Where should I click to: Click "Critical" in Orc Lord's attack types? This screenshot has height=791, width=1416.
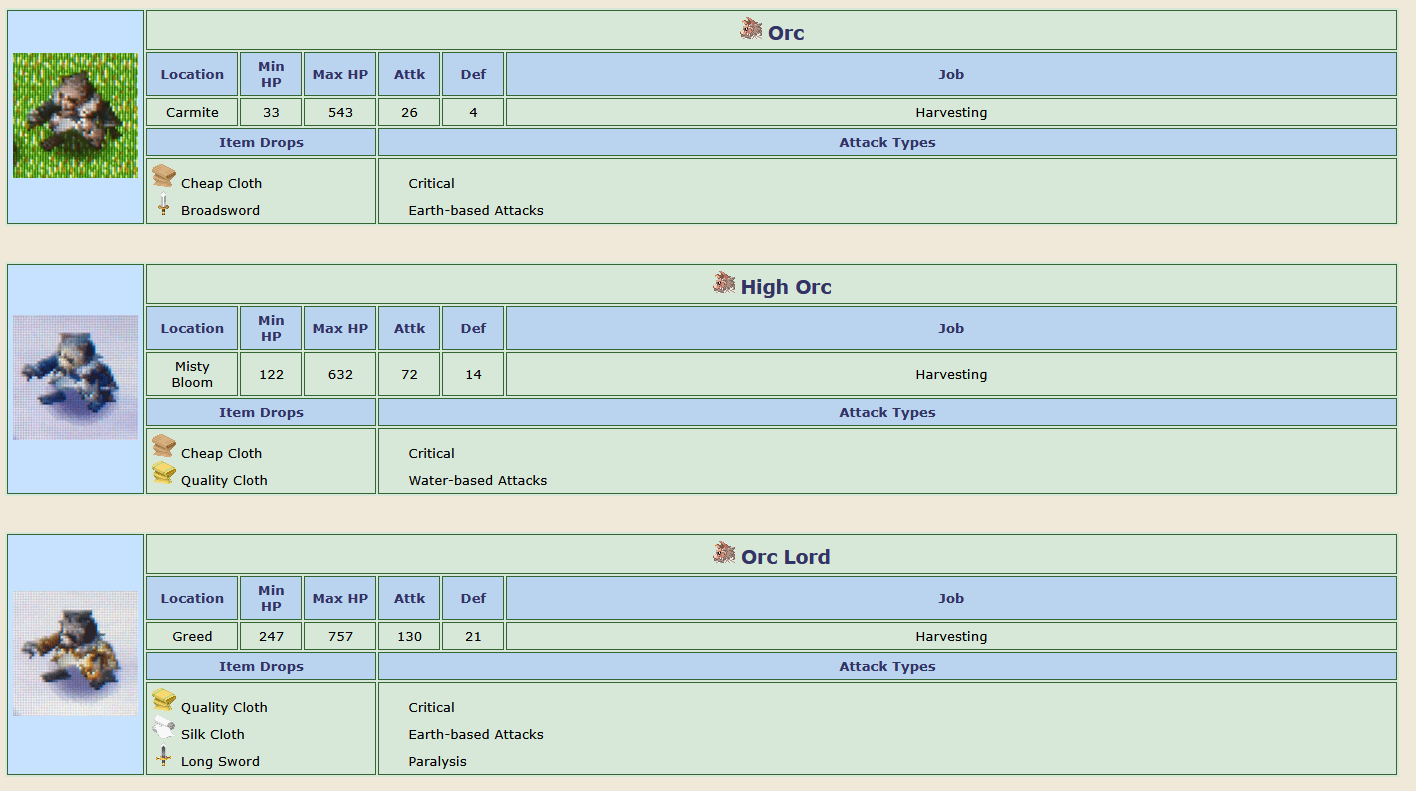click(431, 707)
